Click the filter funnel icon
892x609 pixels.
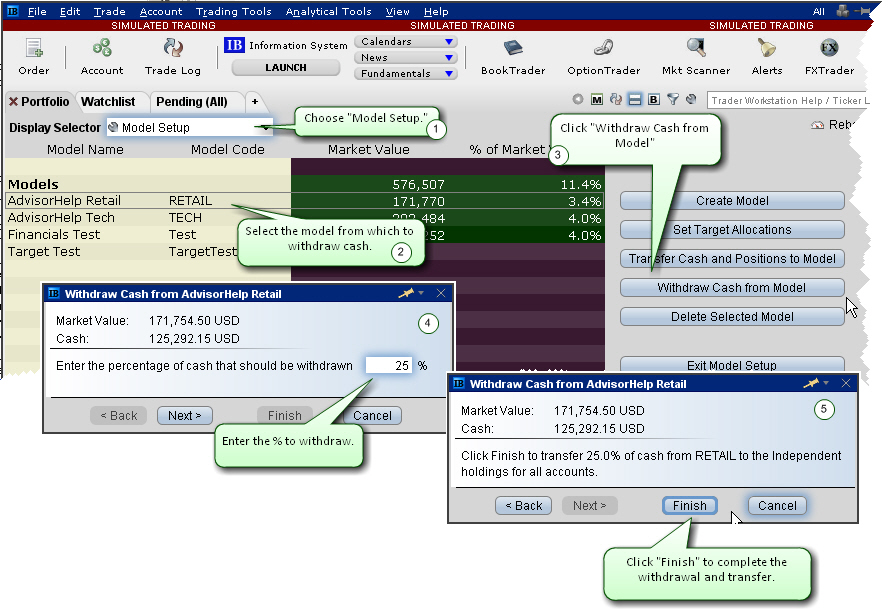673,100
